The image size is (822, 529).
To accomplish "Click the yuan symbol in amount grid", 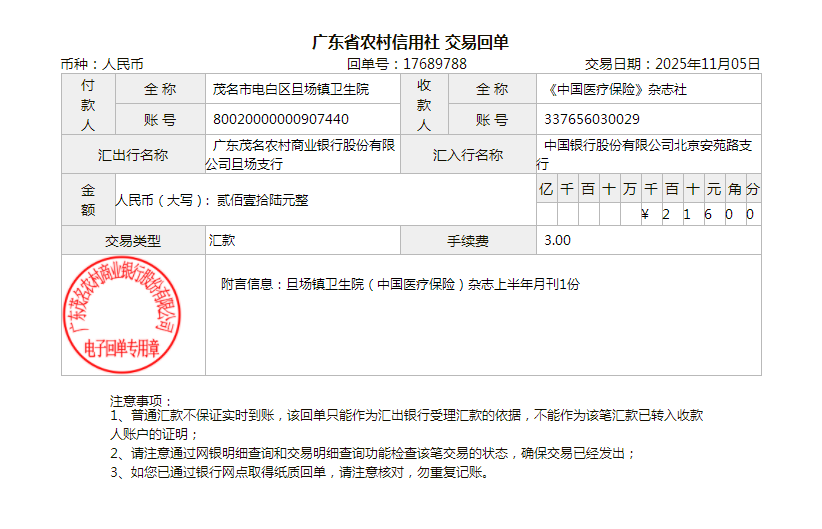I will pos(645,214).
